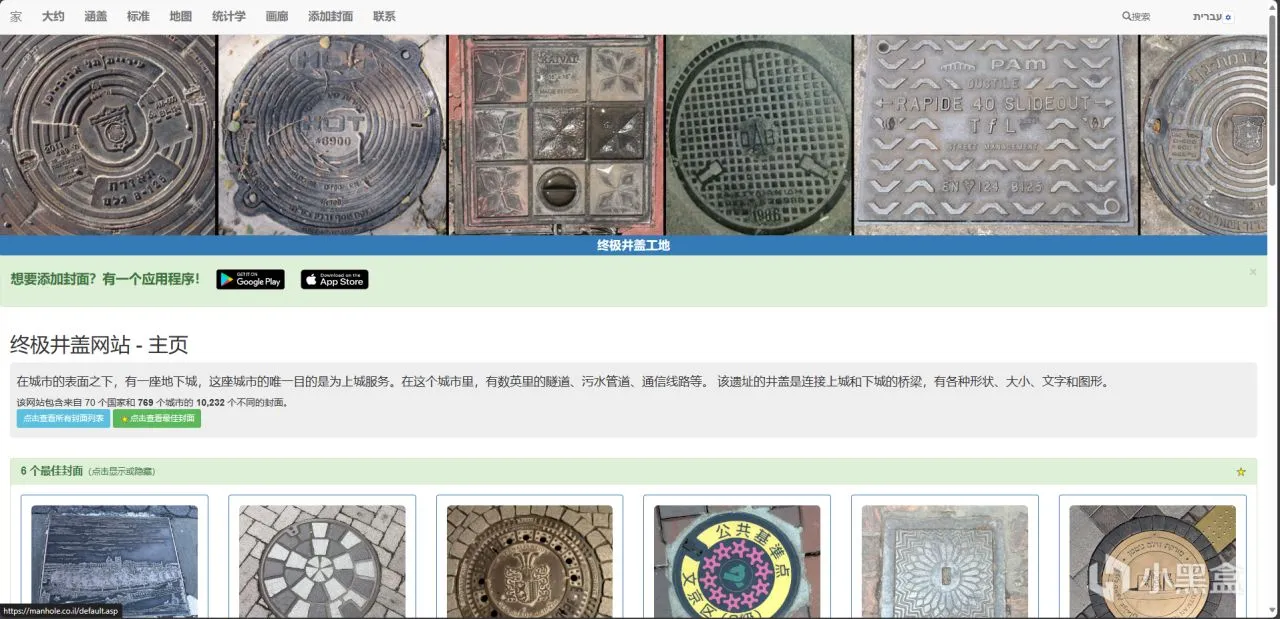This screenshot has width=1280, height=619.
Task: Open the 家 home menu item
Action: click(16, 17)
